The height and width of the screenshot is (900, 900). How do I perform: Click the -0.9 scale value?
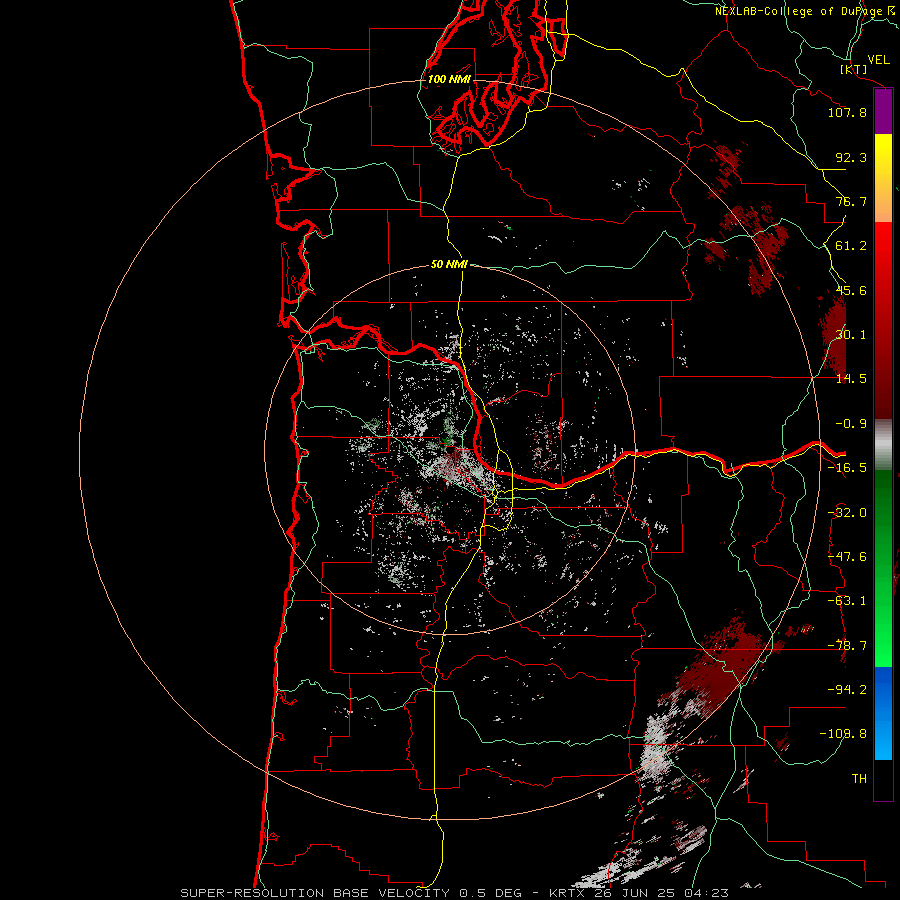pos(851,424)
